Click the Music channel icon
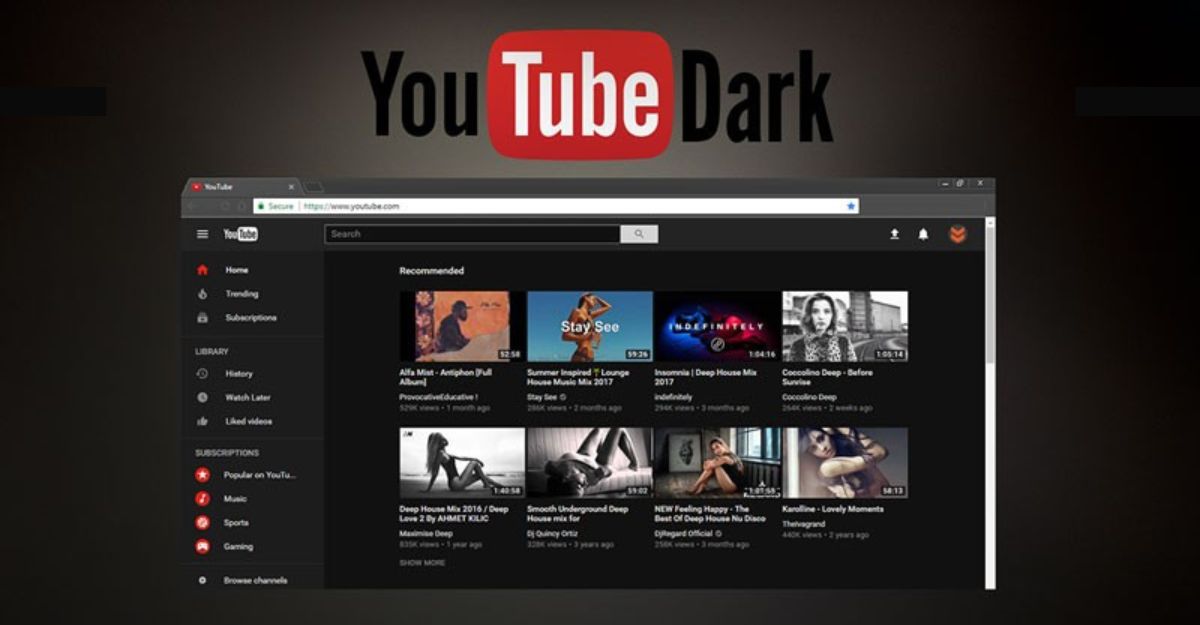This screenshot has height=625, width=1200. 202,499
